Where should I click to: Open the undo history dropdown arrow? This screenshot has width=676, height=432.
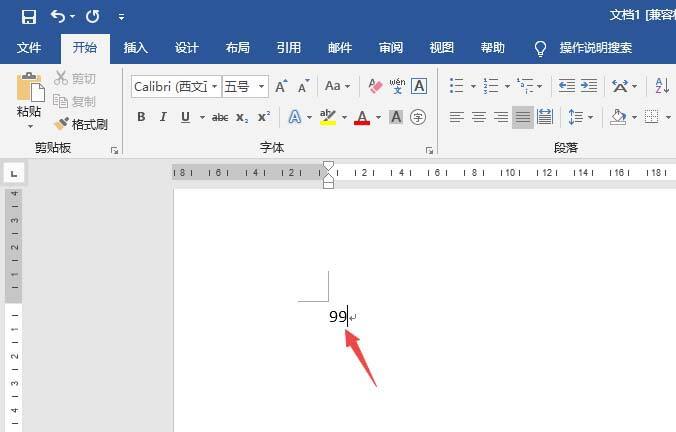click(x=72, y=16)
